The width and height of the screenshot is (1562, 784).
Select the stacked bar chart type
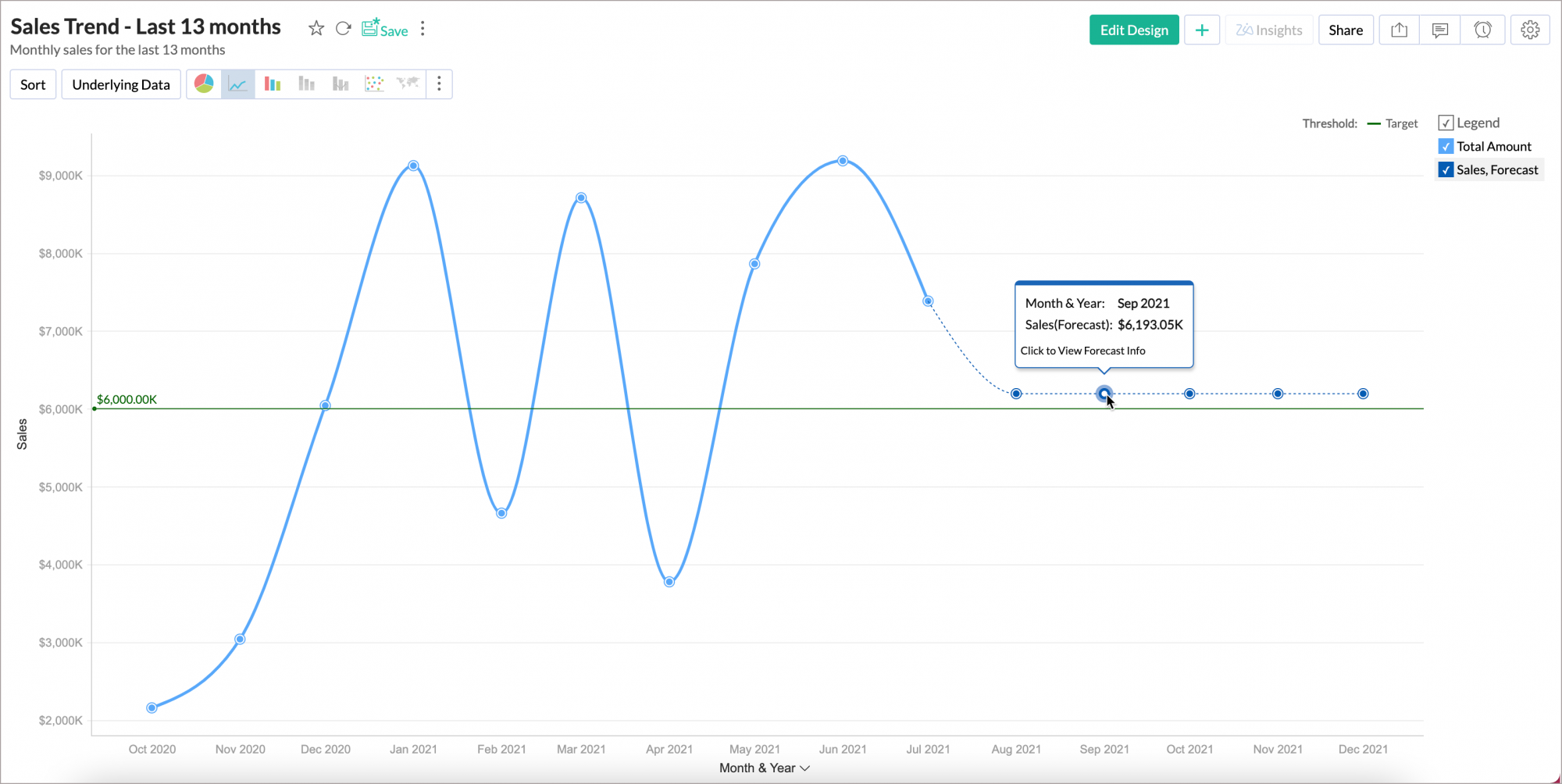[306, 84]
